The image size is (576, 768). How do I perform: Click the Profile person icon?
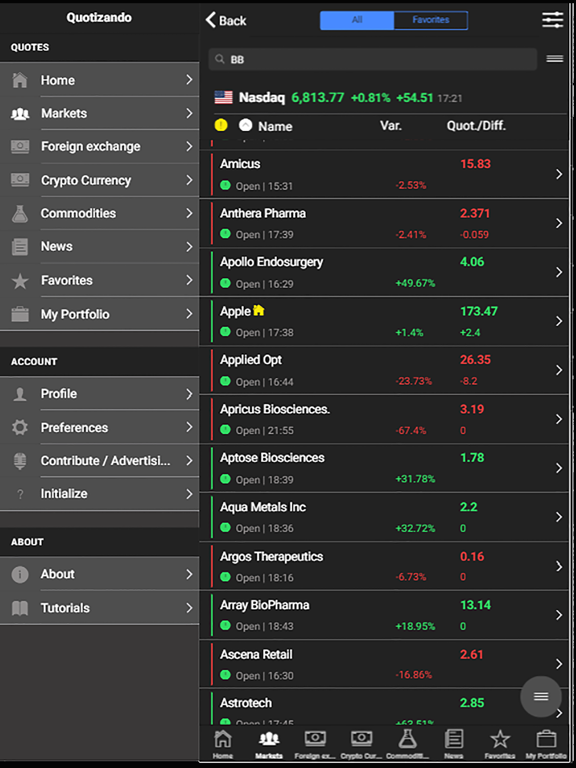20,394
